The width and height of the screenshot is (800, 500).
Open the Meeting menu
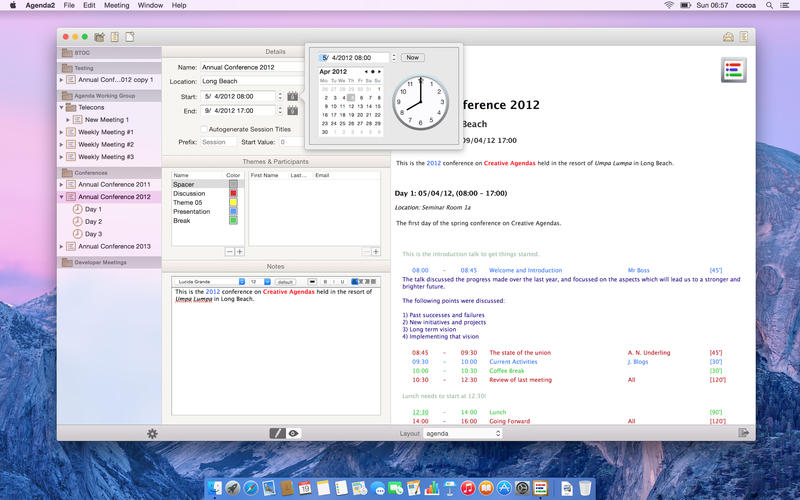pyautogui.click(x=117, y=5)
